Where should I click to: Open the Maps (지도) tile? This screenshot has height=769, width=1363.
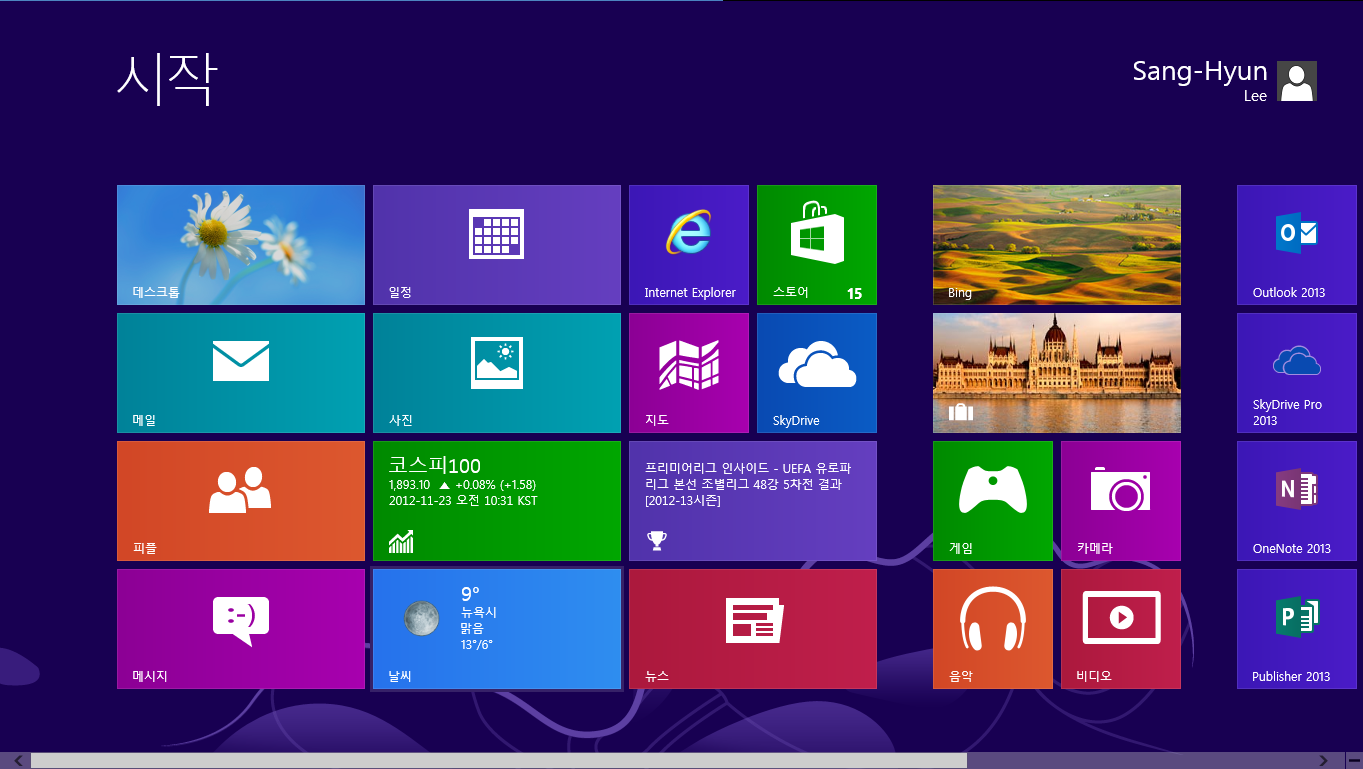pyautogui.click(x=689, y=373)
